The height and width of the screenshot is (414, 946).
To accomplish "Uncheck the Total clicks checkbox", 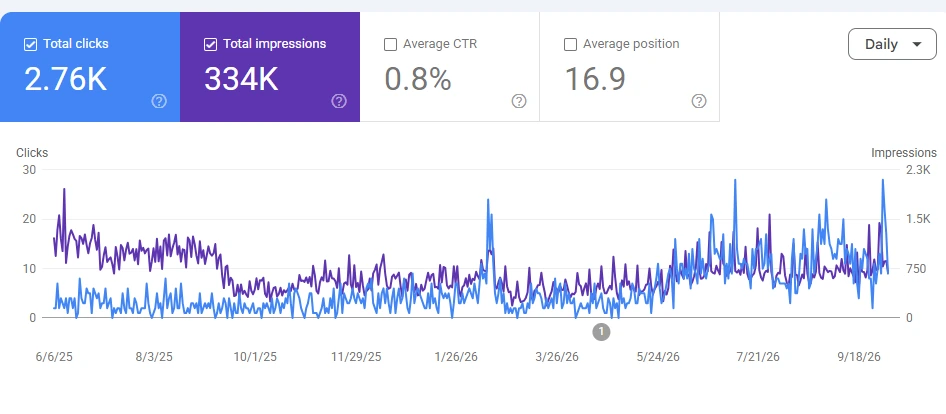I will (x=30, y=44).
